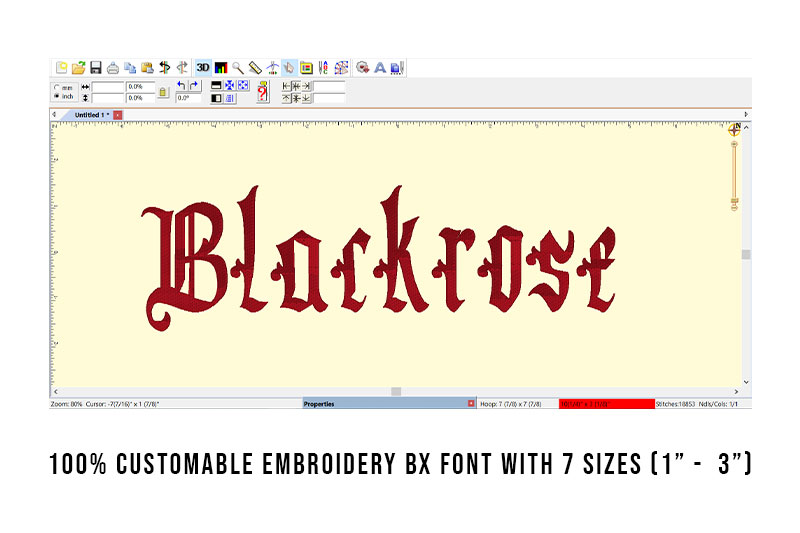800x533 pixels.
Task: Click the rotation angle field
Action: click(x=188, y=98)
